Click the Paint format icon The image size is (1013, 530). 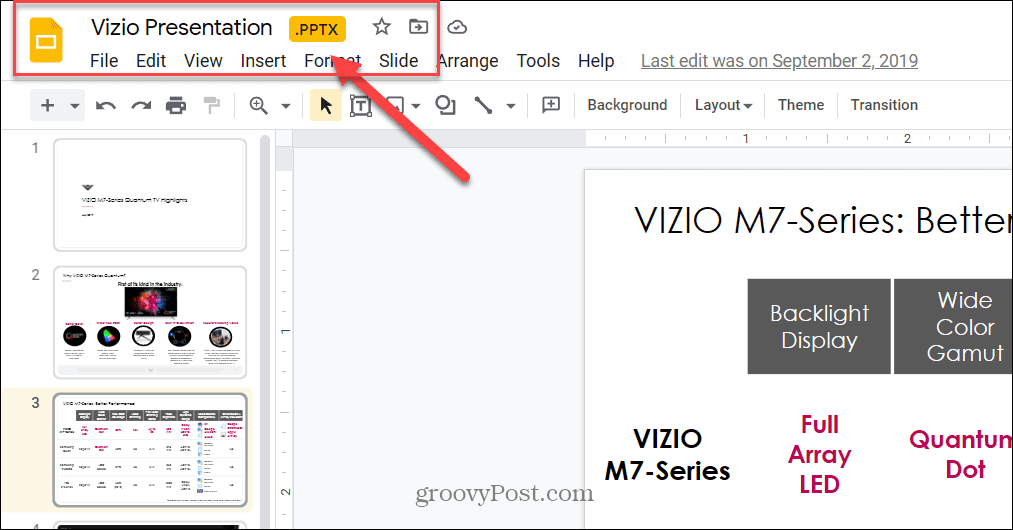point(211,105)
